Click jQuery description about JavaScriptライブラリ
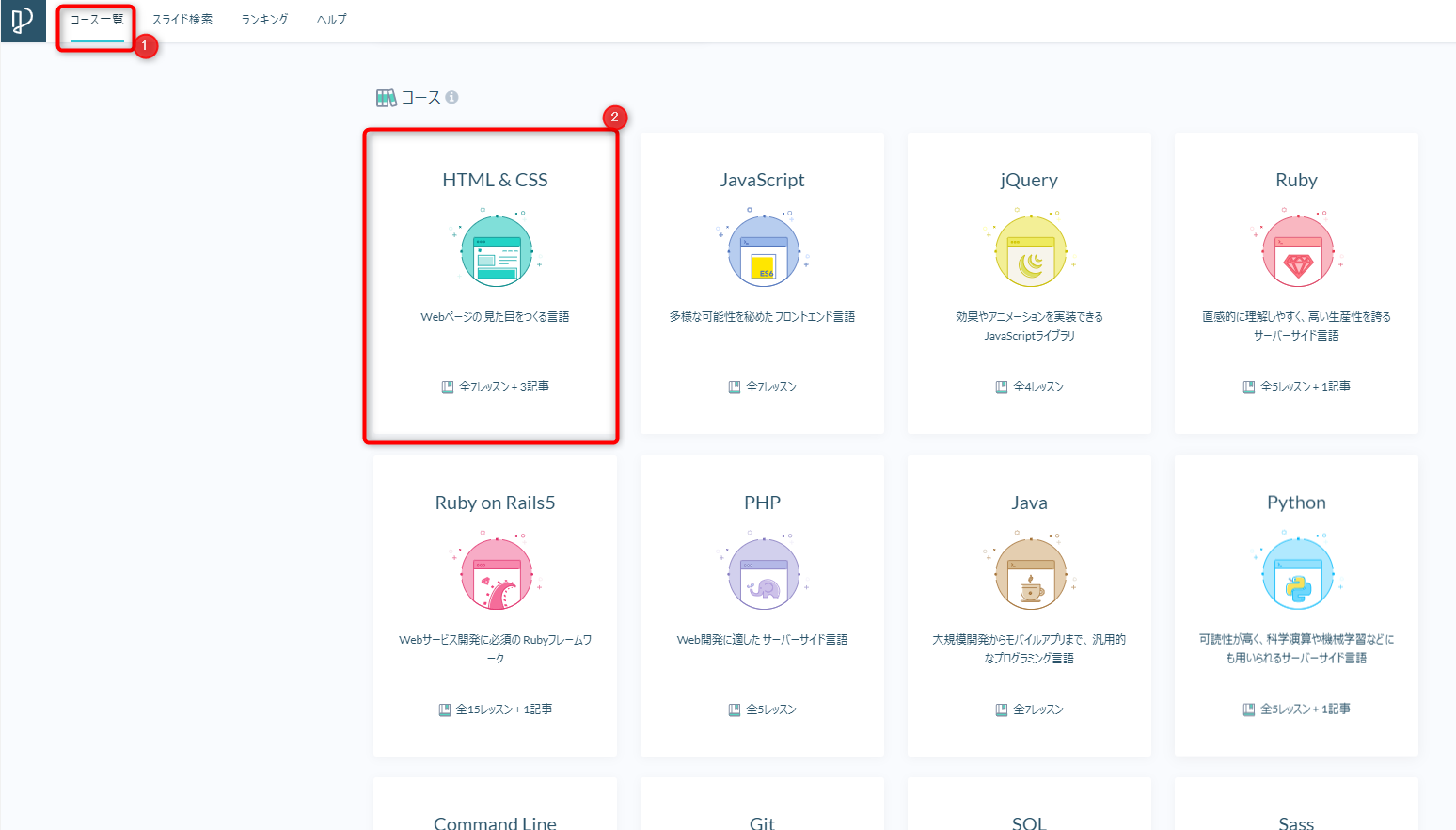1456x830 pixels. pyautogui.click(x=1030, y=327)
